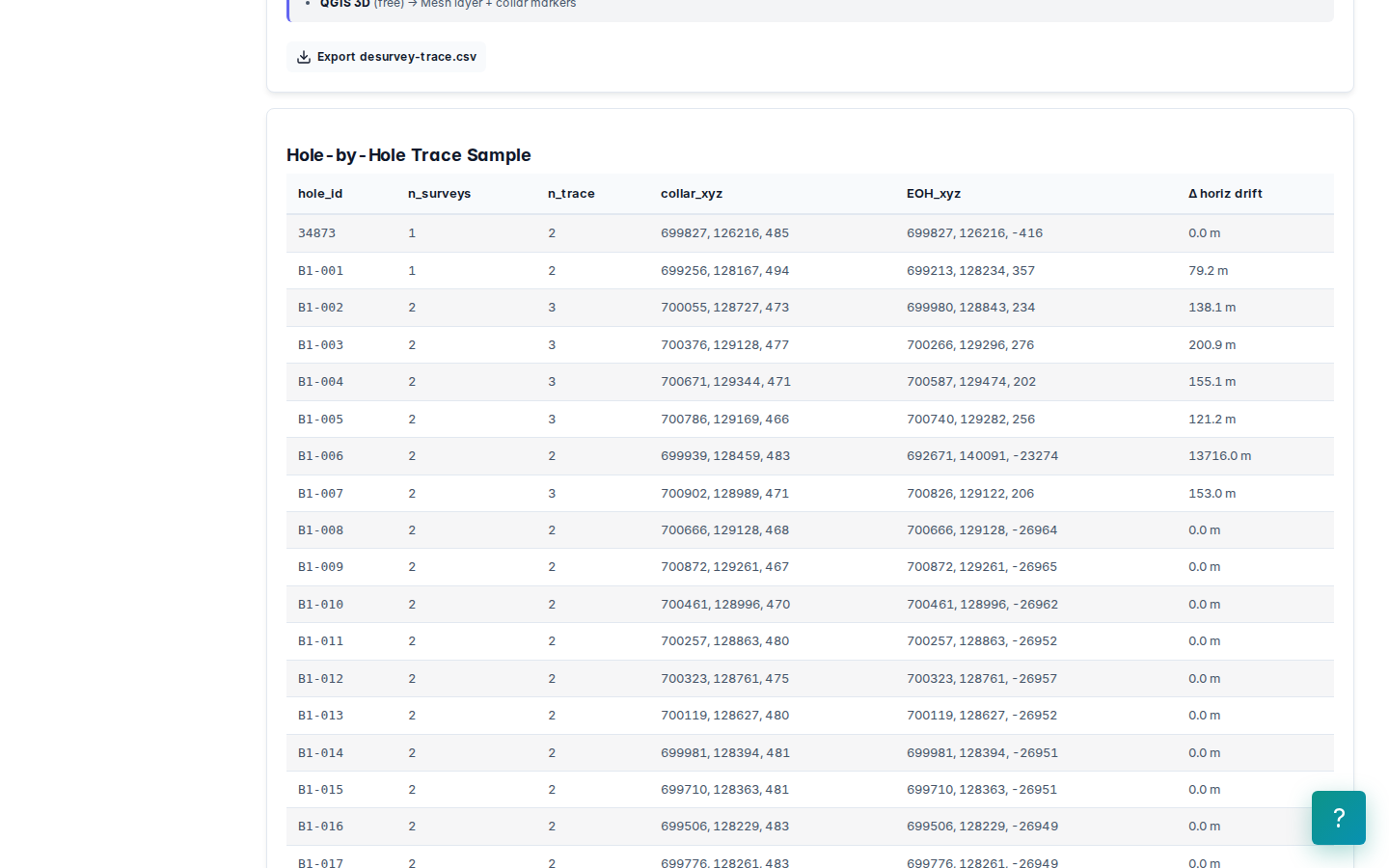The height and width of the screenshot is (868, 1389).
Task: Click the 200.9 m drift value
Action: pyautogui.click(x=1212, y=345)
